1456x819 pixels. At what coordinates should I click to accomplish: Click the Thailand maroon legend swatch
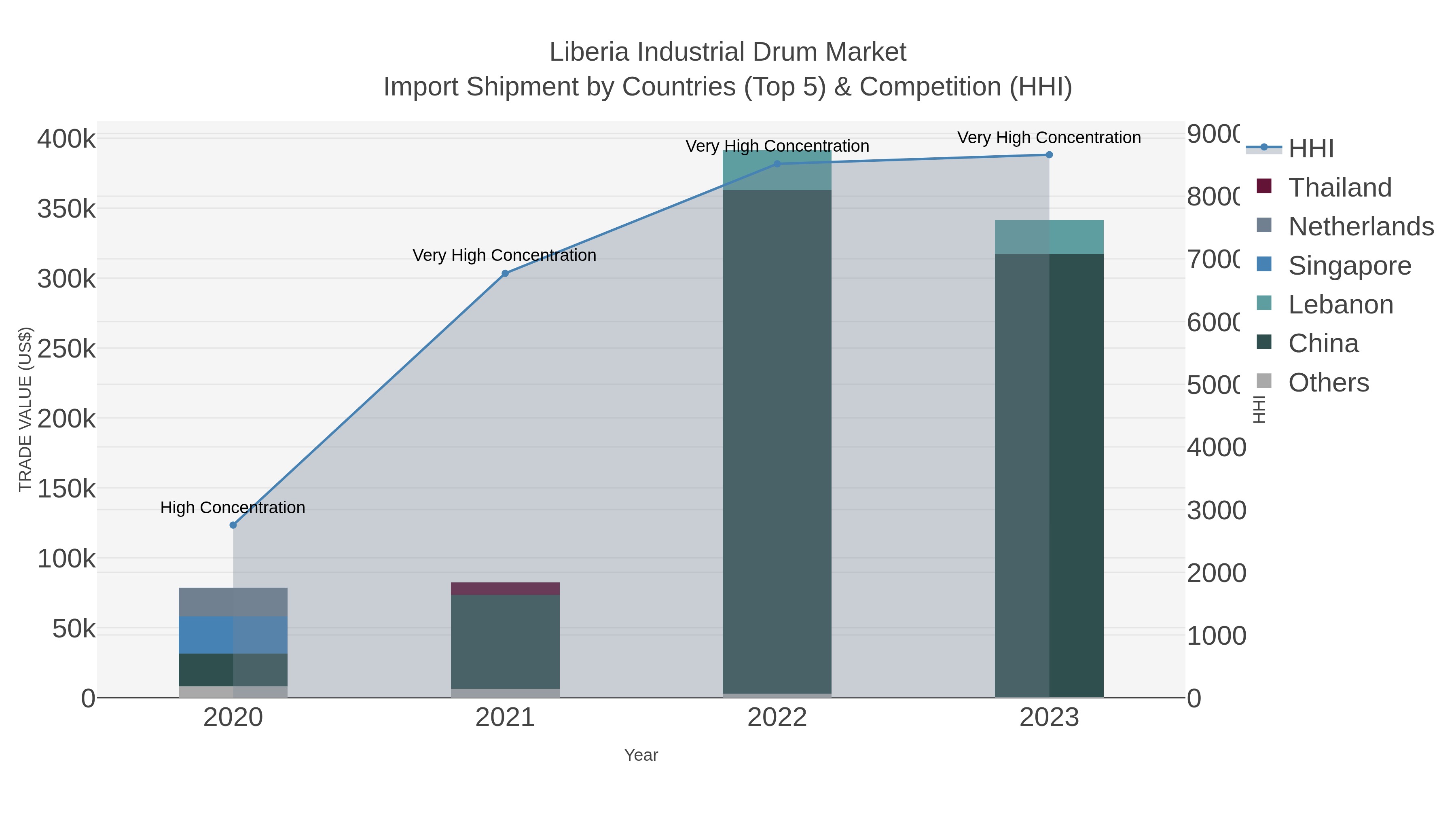point(1264,186)
